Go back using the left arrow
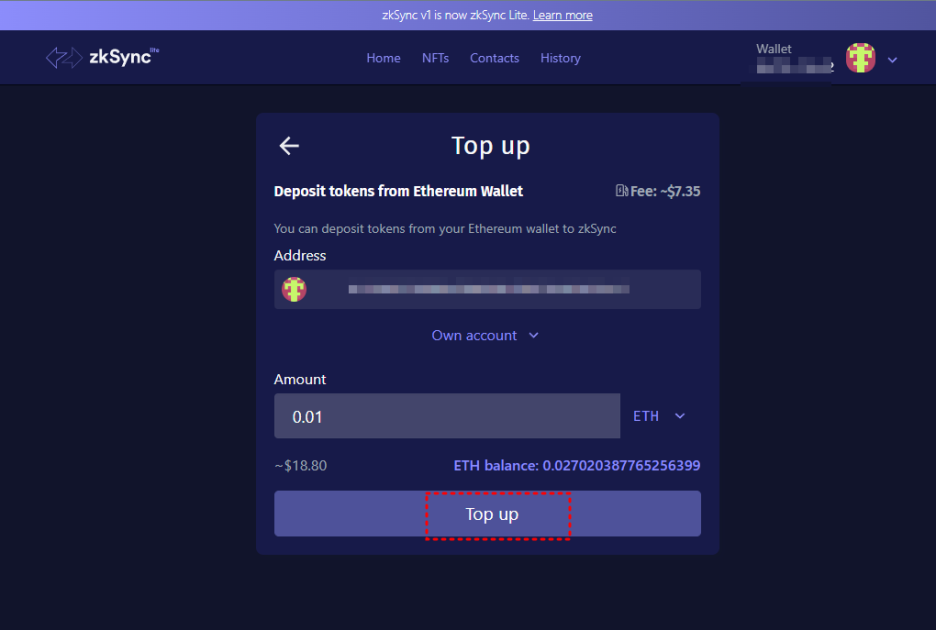This screenshot has height=630, width=936. click(x=289, y=146)
